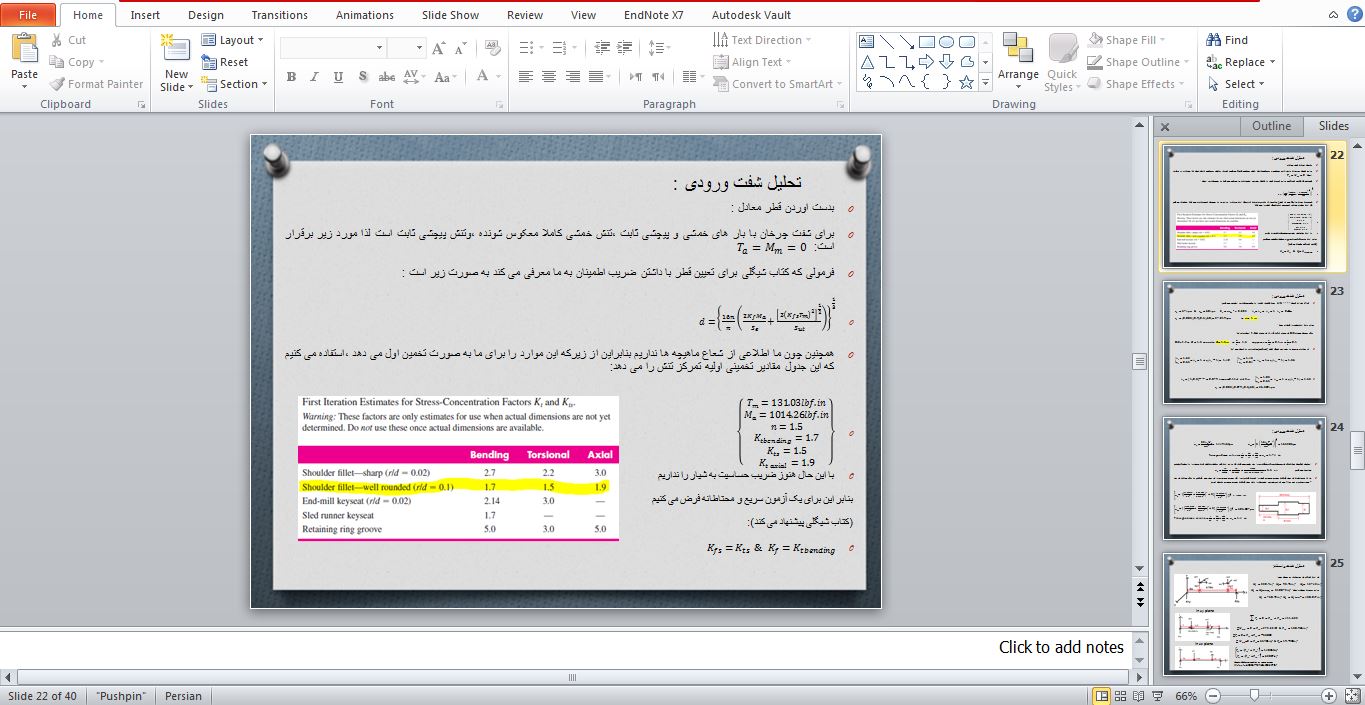The image size is (1365, 705).
Task: Open the Replace dropdown arrow
Action: point(1273,62)
